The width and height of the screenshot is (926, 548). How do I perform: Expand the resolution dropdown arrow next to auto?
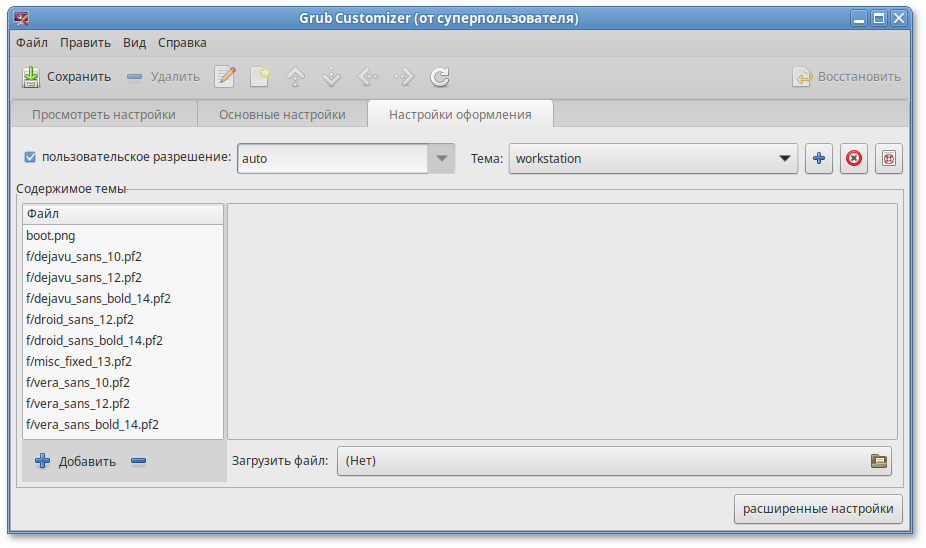(441, 158)
